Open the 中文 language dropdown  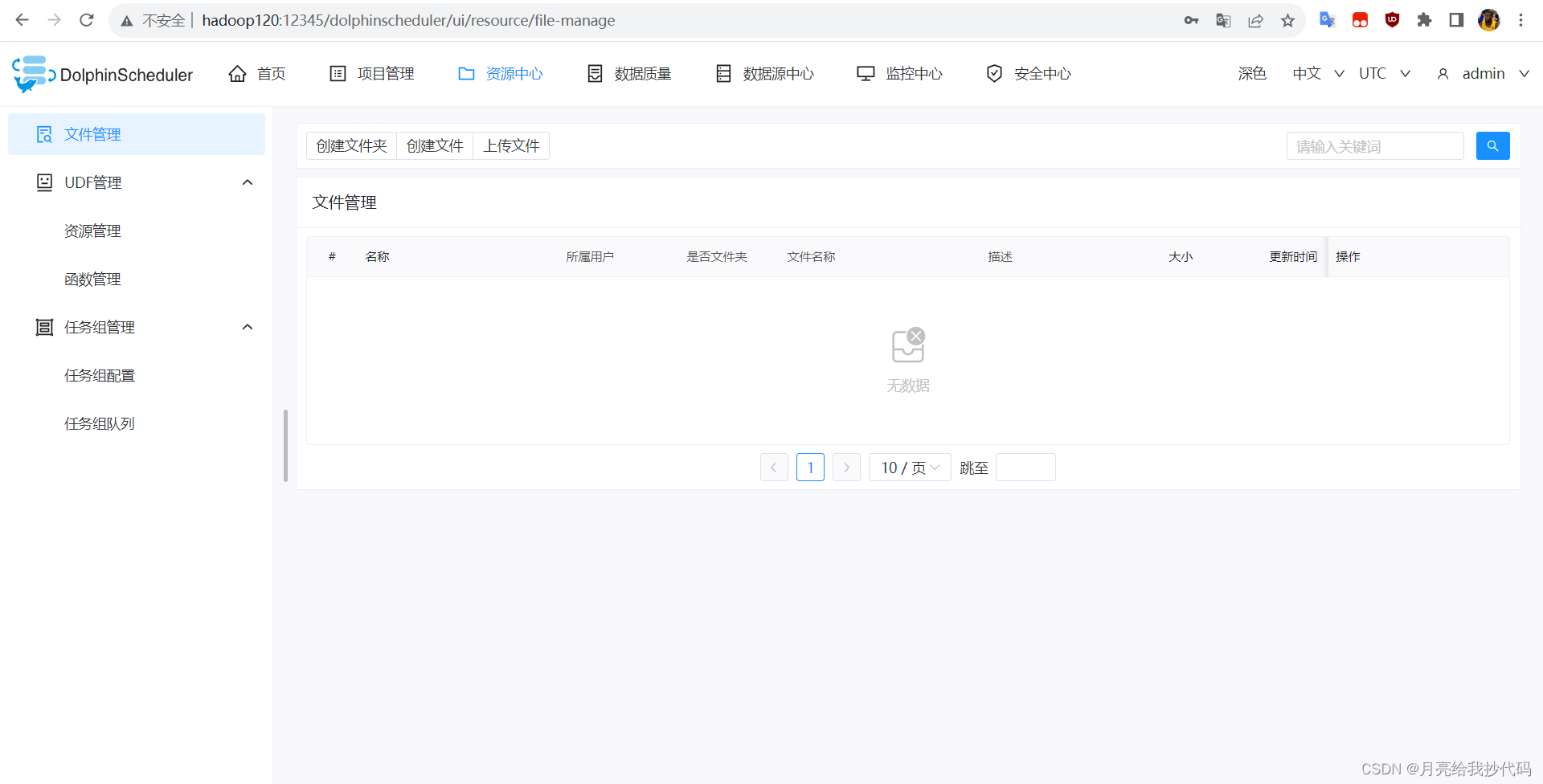[1318, 74]
